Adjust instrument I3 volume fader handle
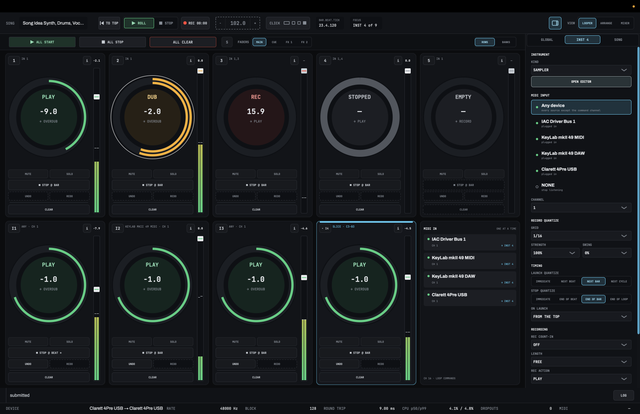 (304, 278)
